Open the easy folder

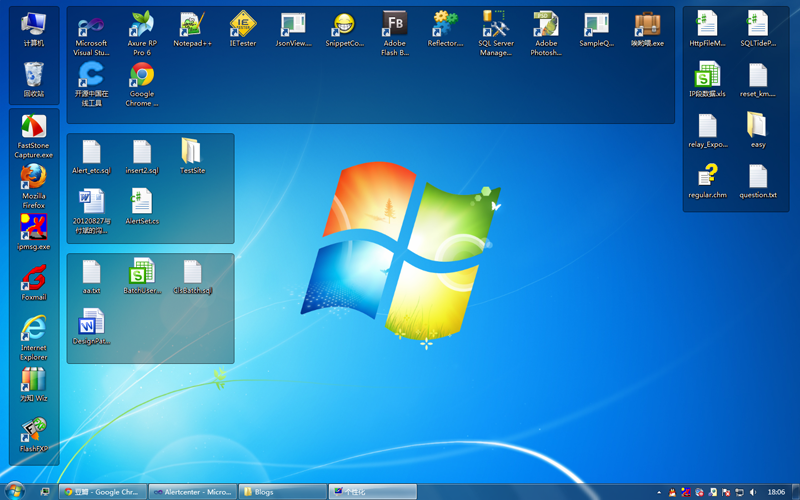pyautogui.click(x=758, y=130)
